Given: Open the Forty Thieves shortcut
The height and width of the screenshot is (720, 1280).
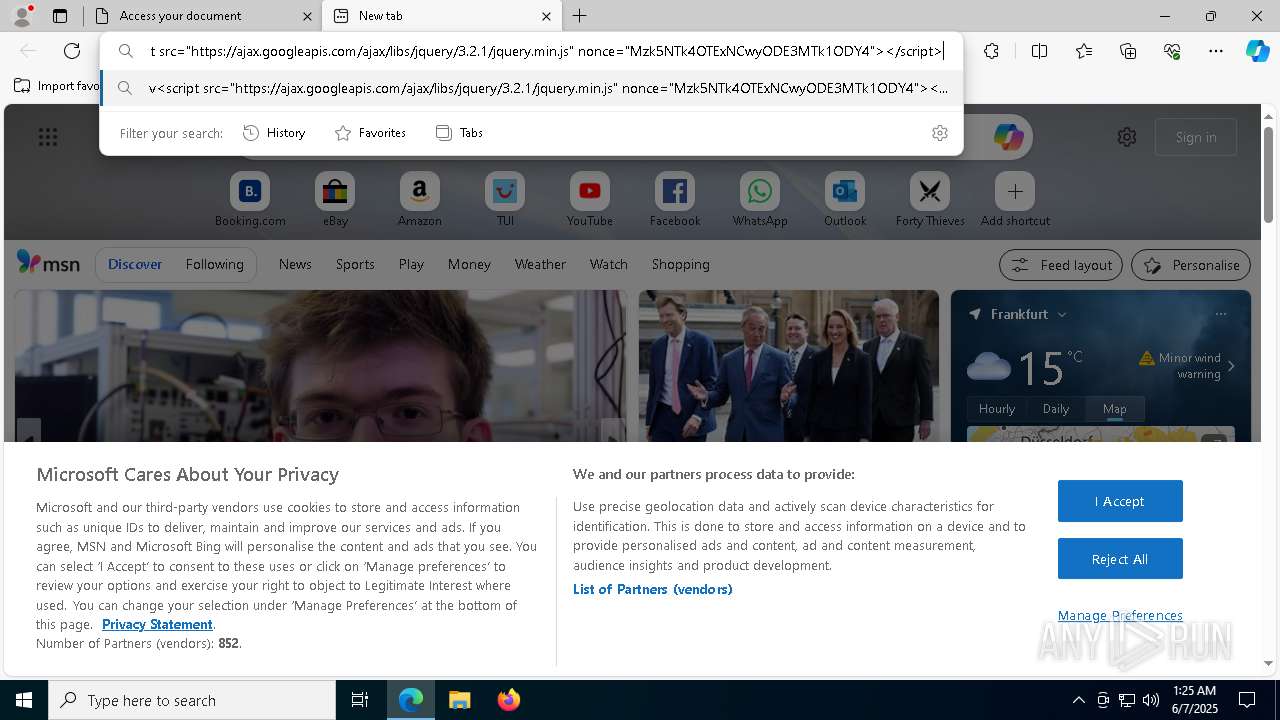Looking at the screenshot, I should [x=930, y=199].
